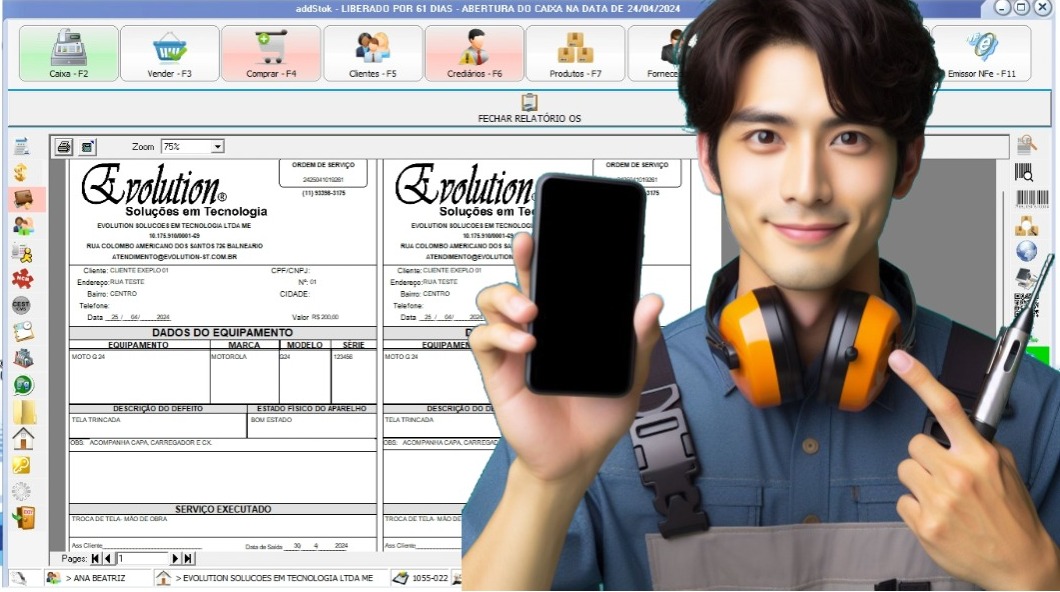
Task: Open the Caixa - F2 cash register
Action: (69, 53)
